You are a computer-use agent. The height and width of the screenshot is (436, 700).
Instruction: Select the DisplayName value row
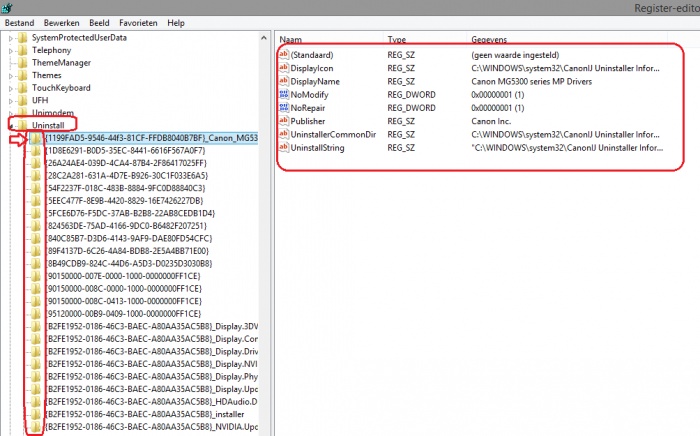[x=318, y=81]
